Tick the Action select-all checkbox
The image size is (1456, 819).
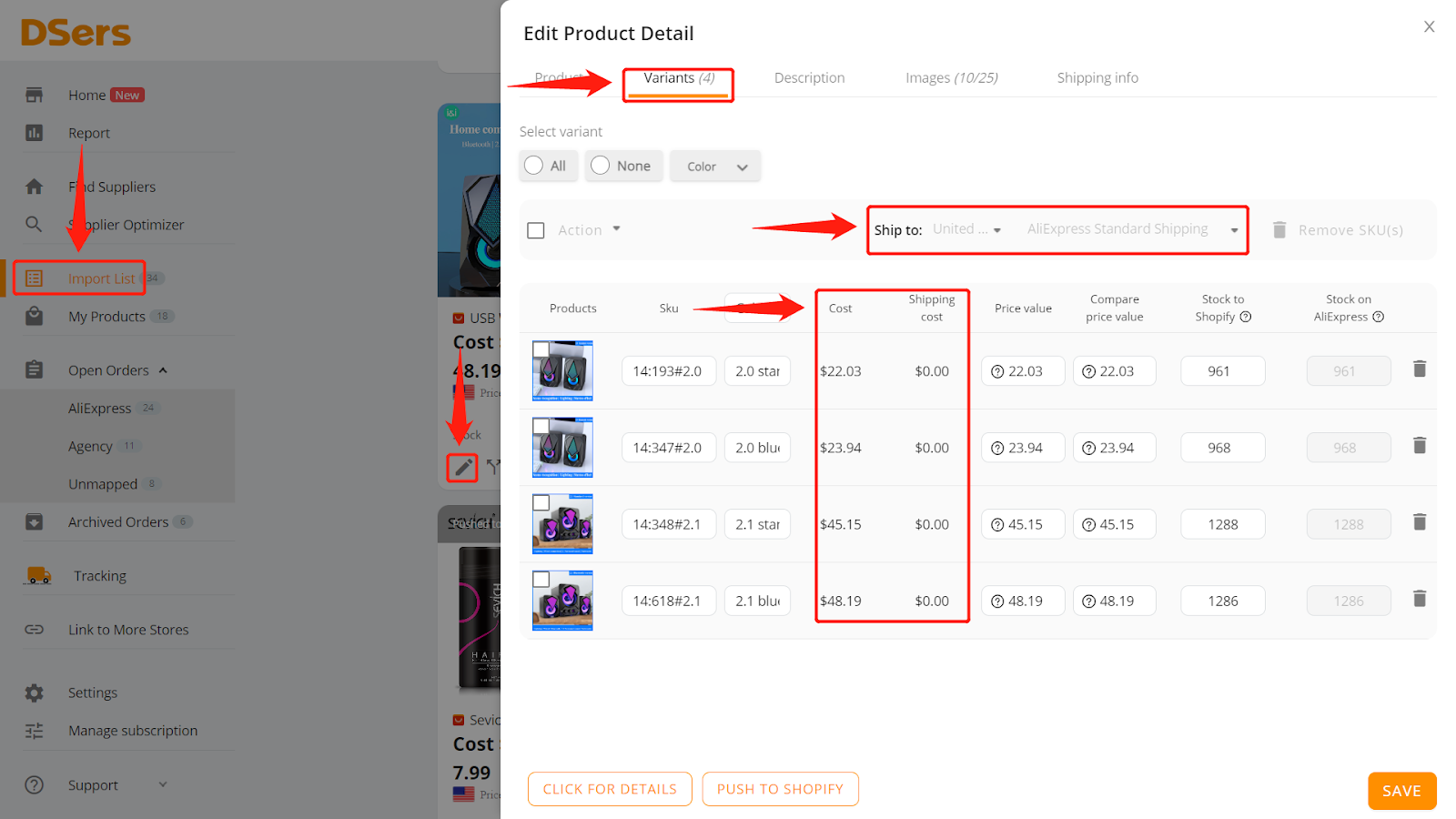tap(536, 230)
